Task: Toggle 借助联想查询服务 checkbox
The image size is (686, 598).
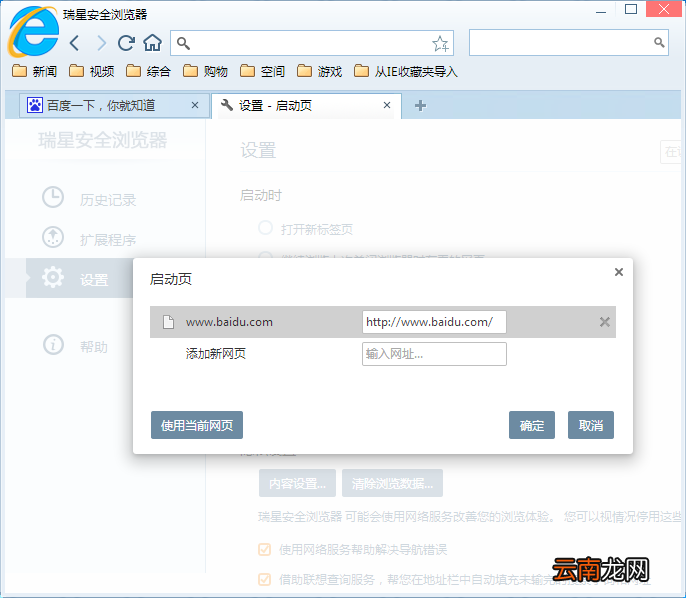Action: click(265, 579)
